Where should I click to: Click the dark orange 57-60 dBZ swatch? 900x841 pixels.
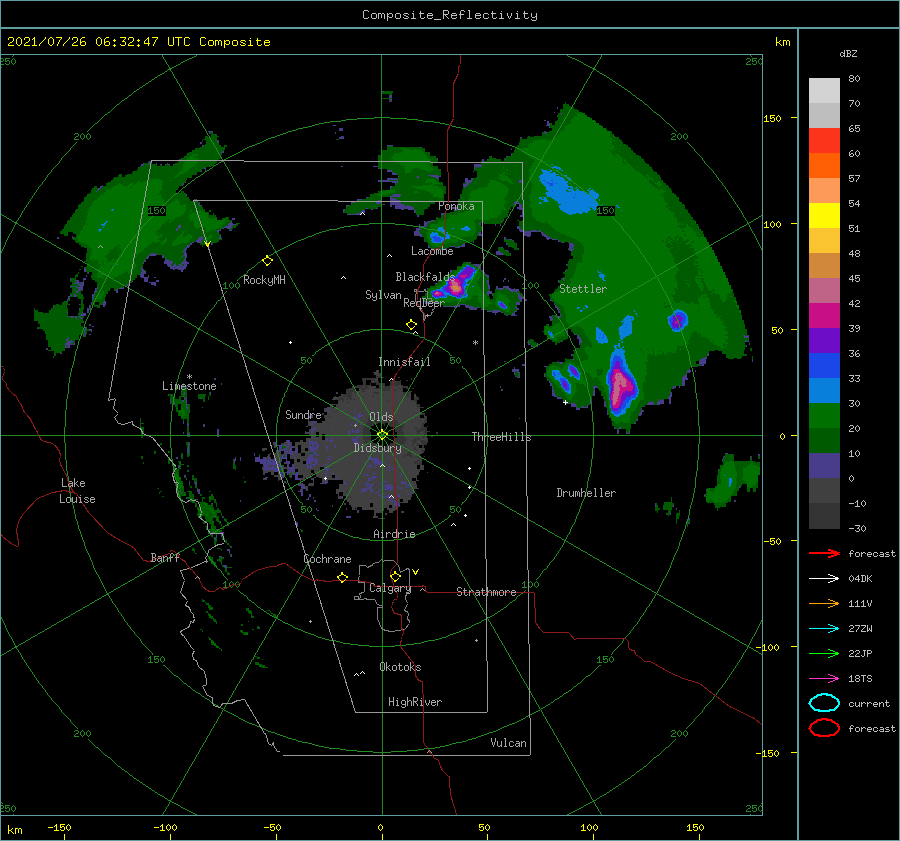click(x=824, y=166)
